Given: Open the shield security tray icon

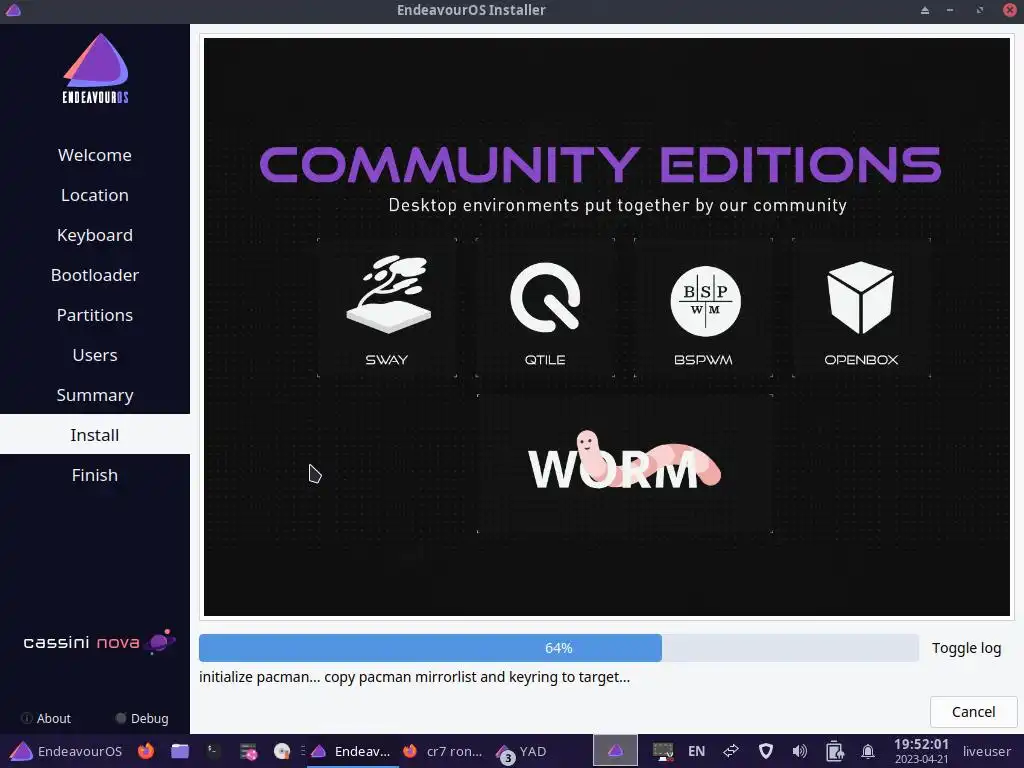Looking at the screenshot, I should coord(765,751).
